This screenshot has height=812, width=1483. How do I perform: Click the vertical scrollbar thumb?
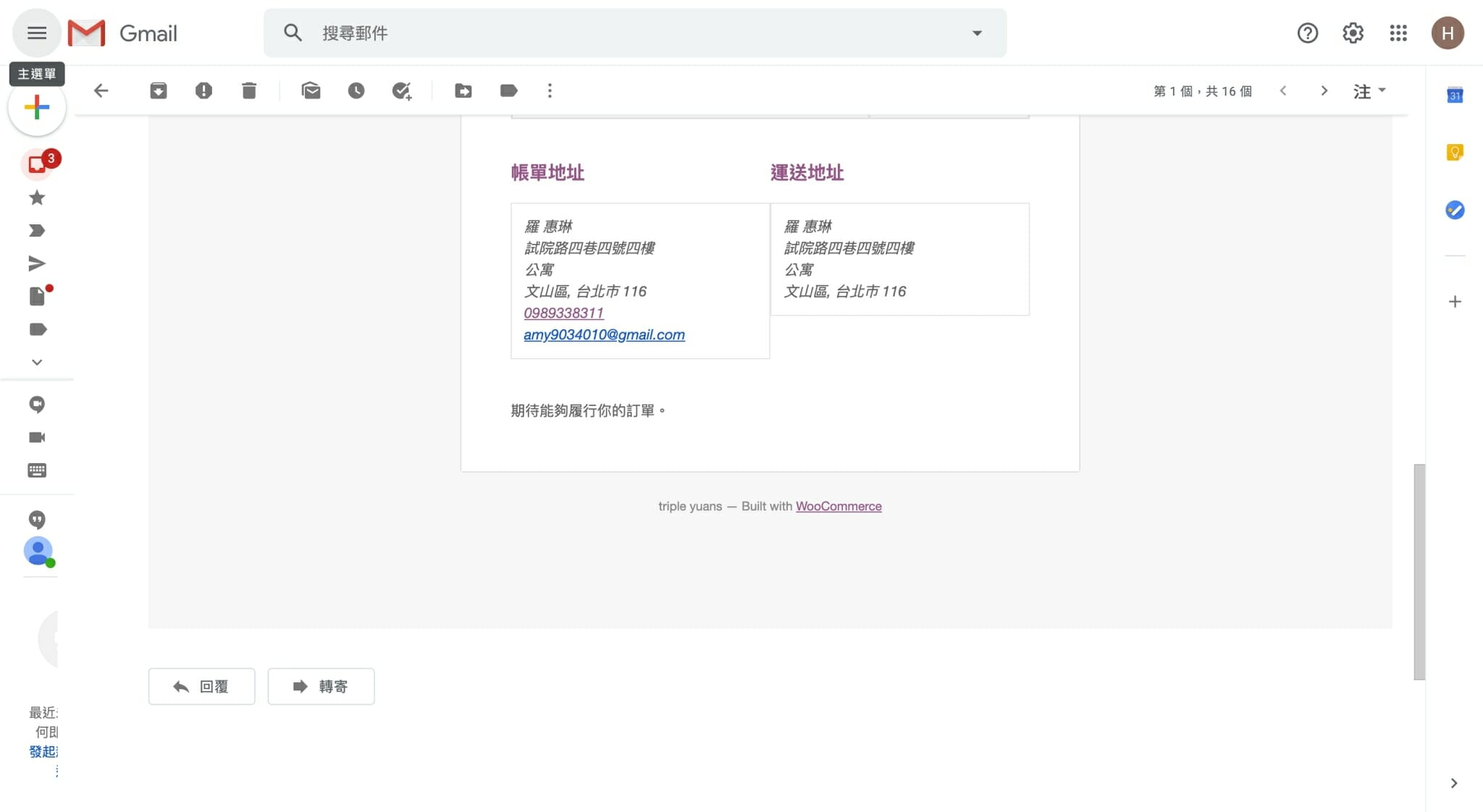click(1419, 572)
